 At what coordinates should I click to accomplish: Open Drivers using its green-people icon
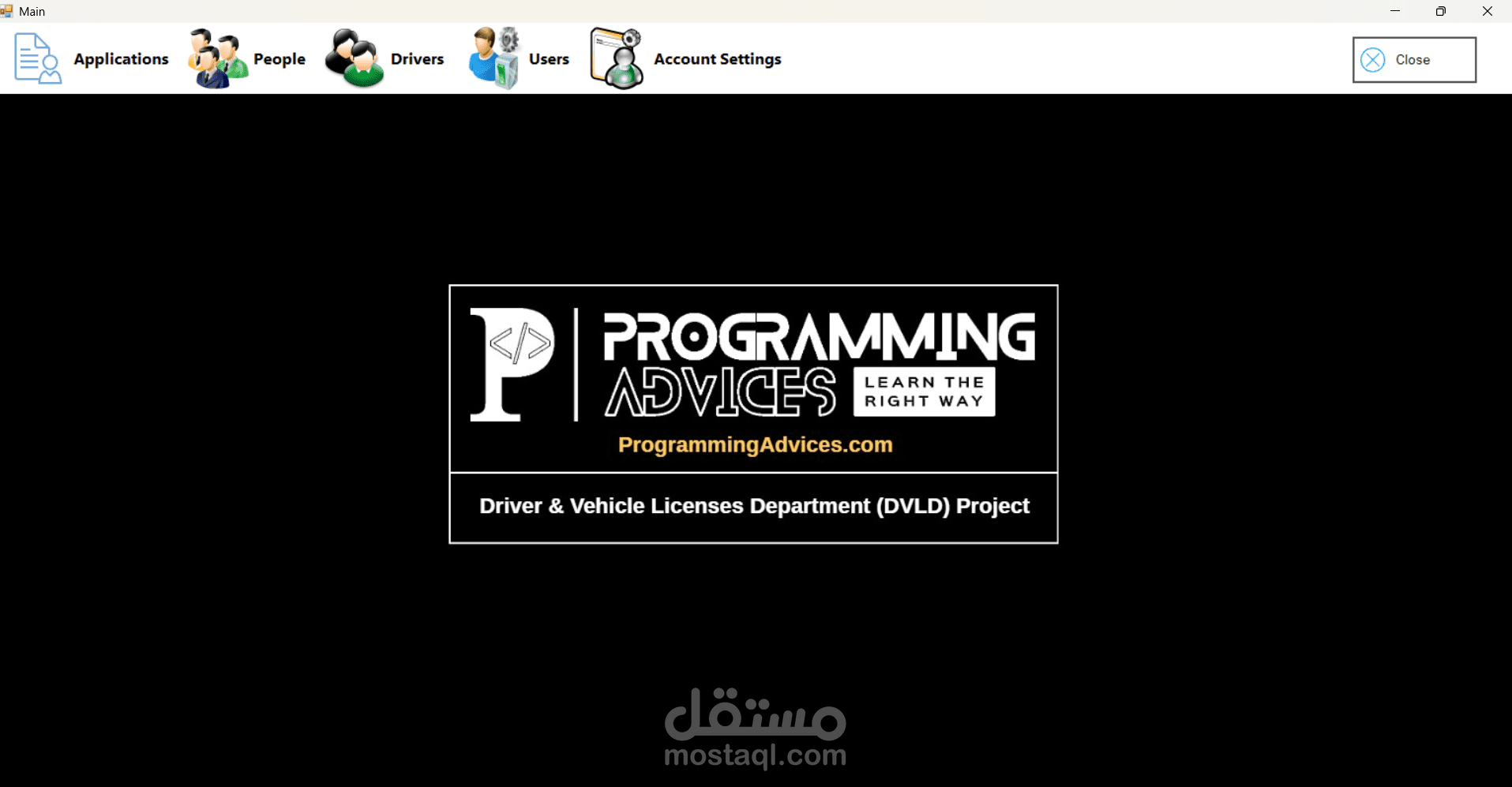click(x=352, y=56)
